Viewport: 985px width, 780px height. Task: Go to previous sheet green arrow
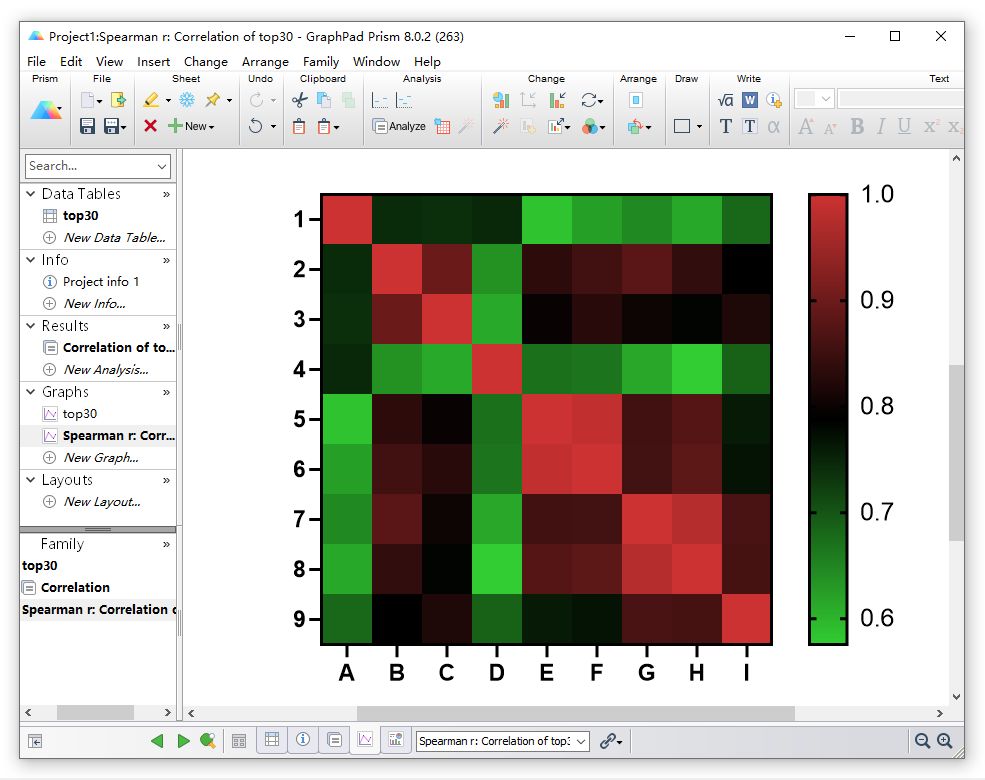pyautogui.click(x=157, y=741)
